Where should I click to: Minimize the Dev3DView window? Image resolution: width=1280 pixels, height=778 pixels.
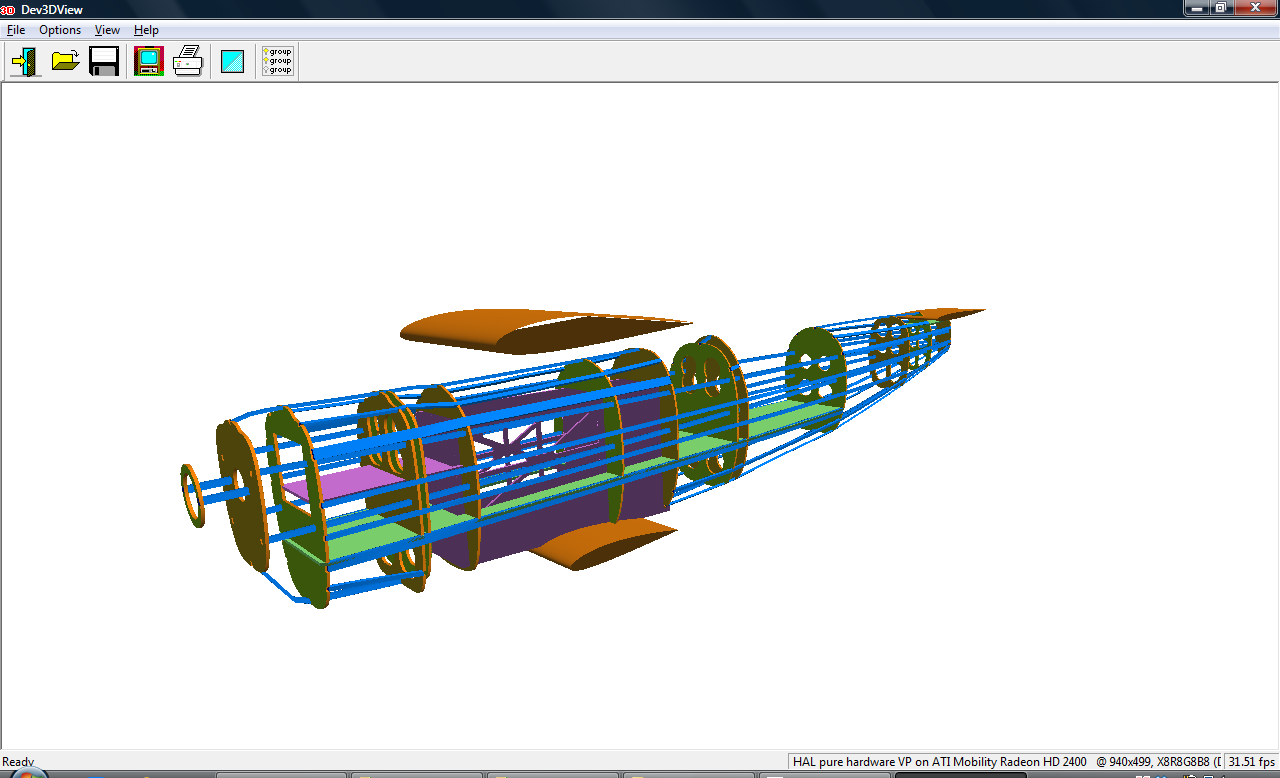click(x=1197, y=8)
